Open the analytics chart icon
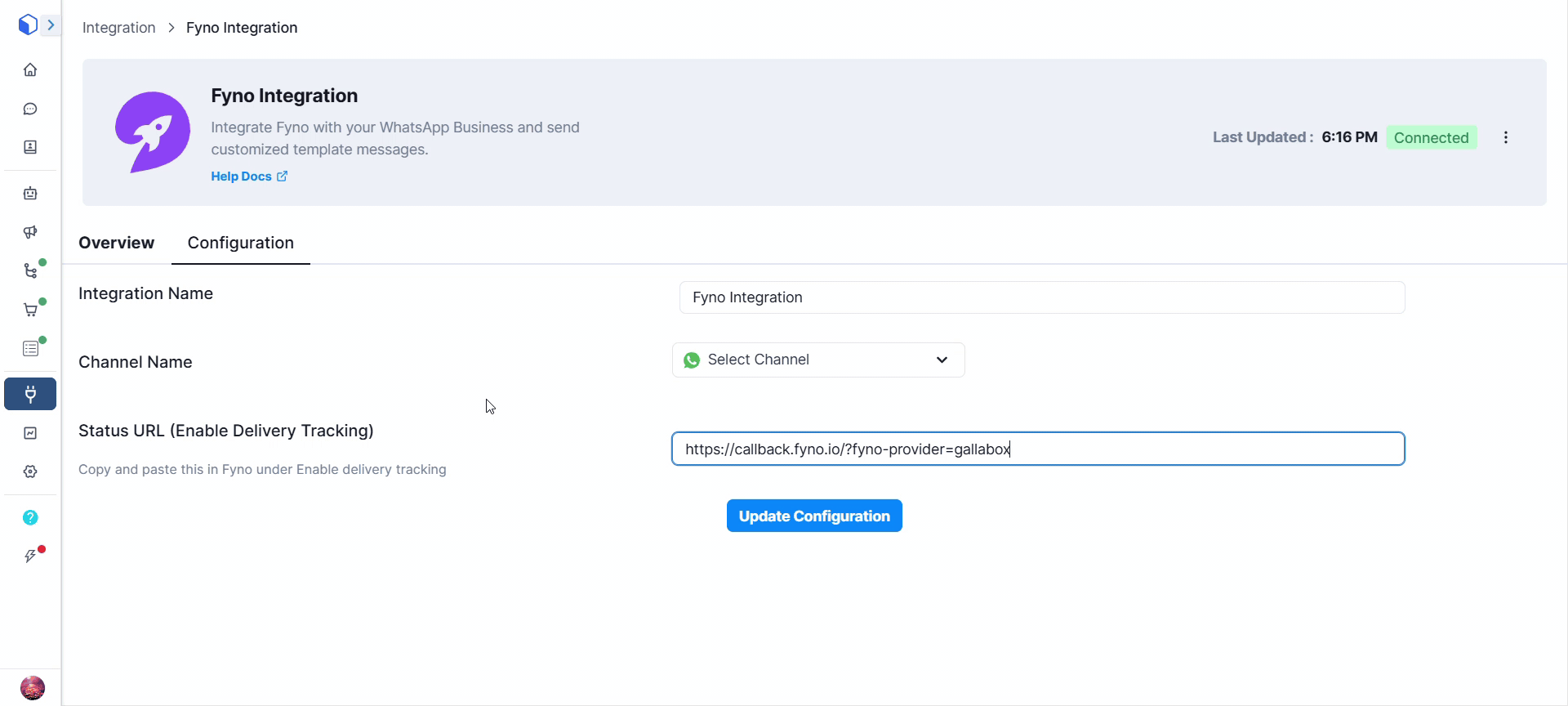 pyautogui.click(x=30, y=433)
